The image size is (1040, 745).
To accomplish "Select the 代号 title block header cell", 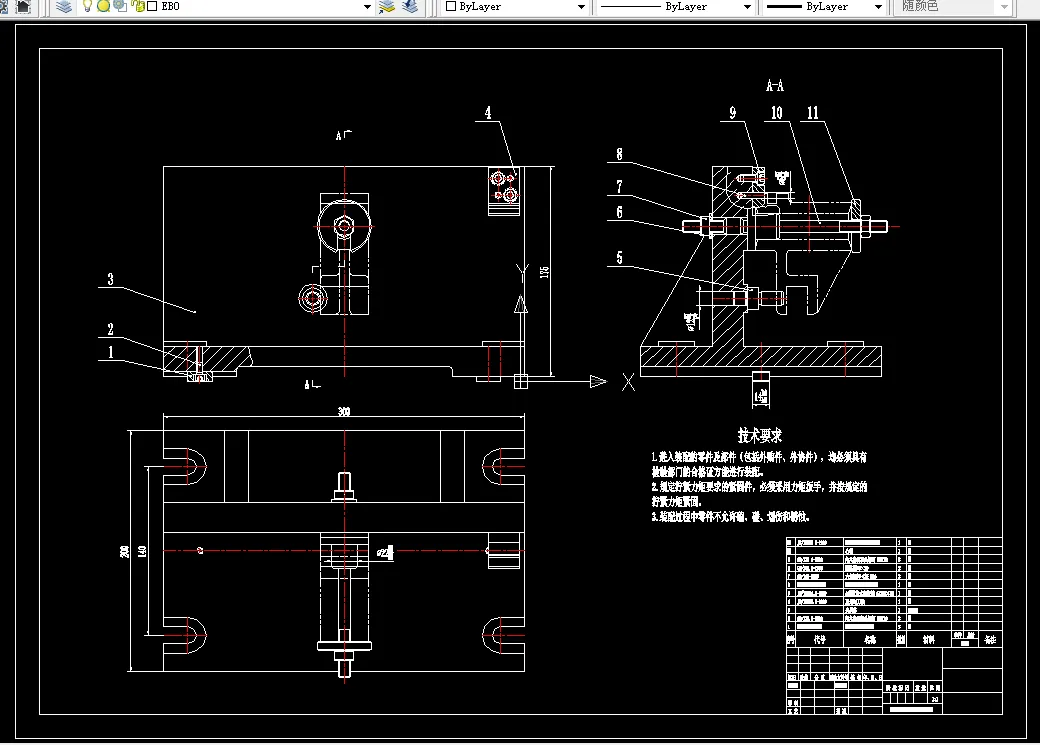I will click(820, 640).
